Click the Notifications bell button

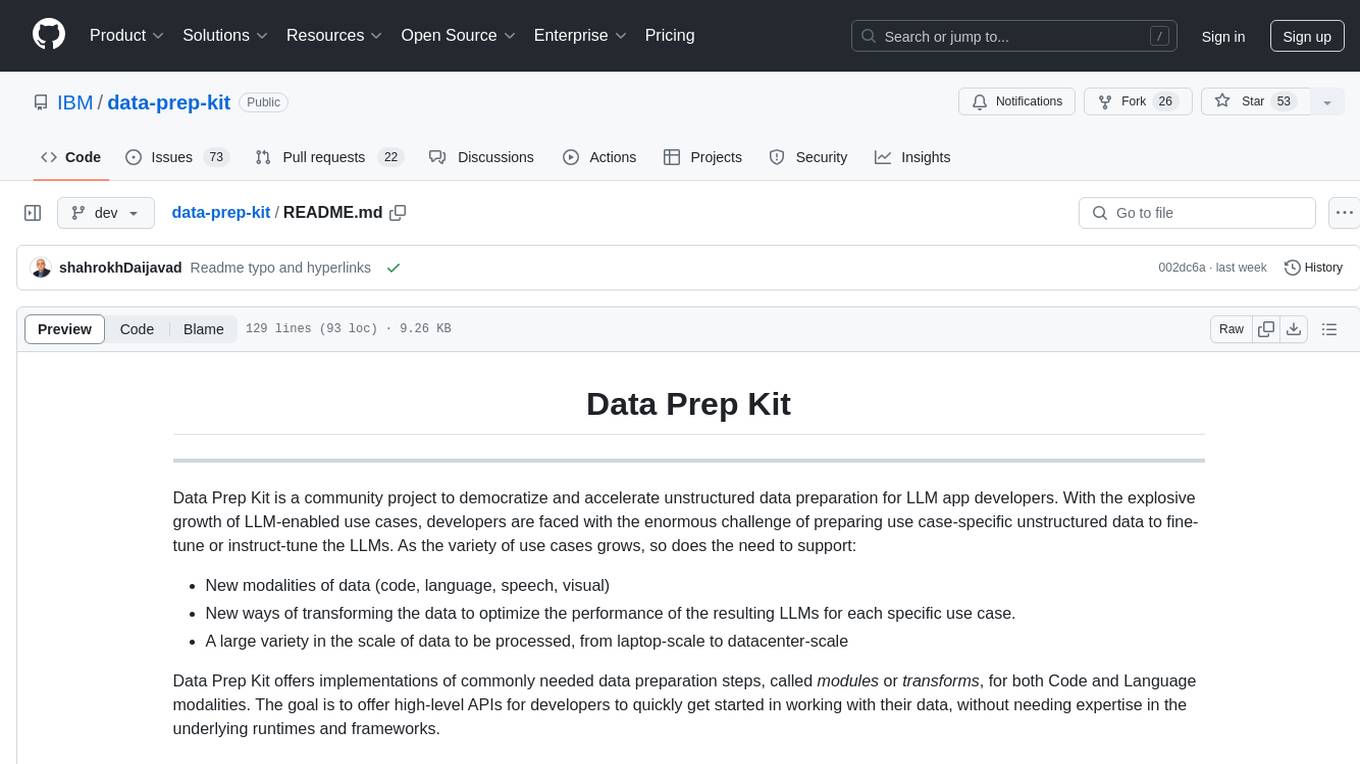click(1017, 102)
